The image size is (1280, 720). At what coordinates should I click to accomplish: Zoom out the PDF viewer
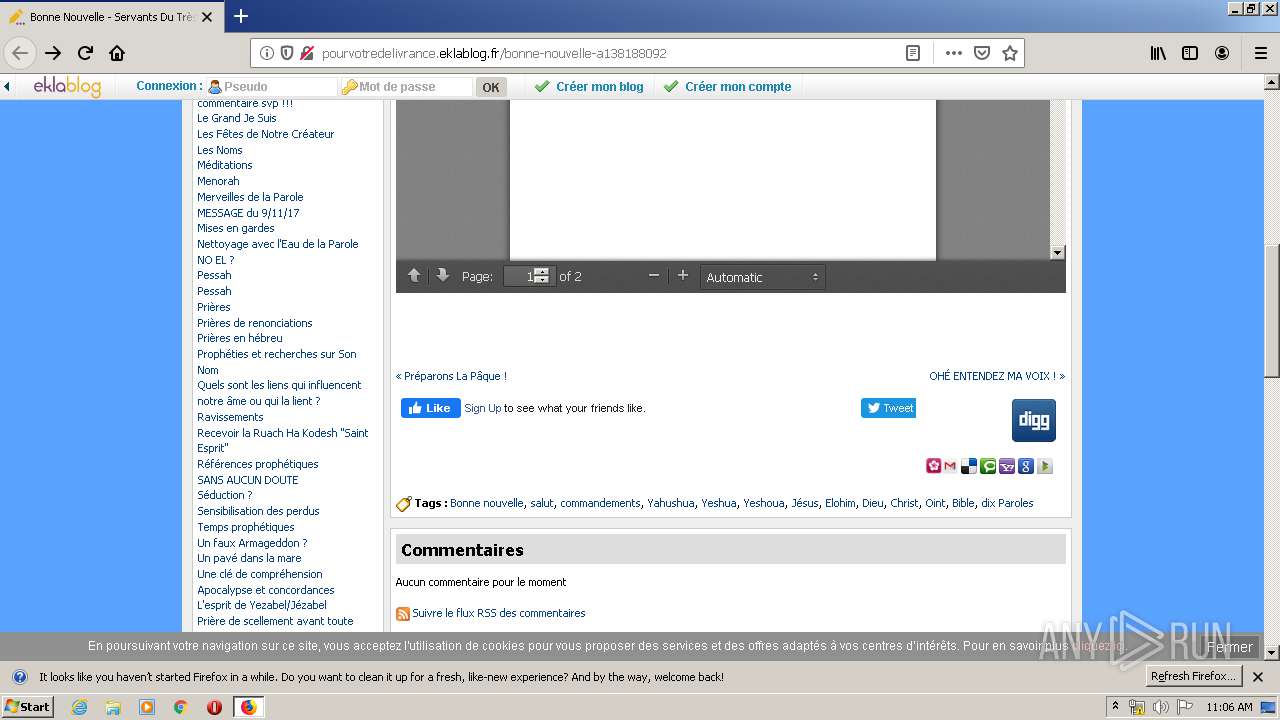pos(654,276)
